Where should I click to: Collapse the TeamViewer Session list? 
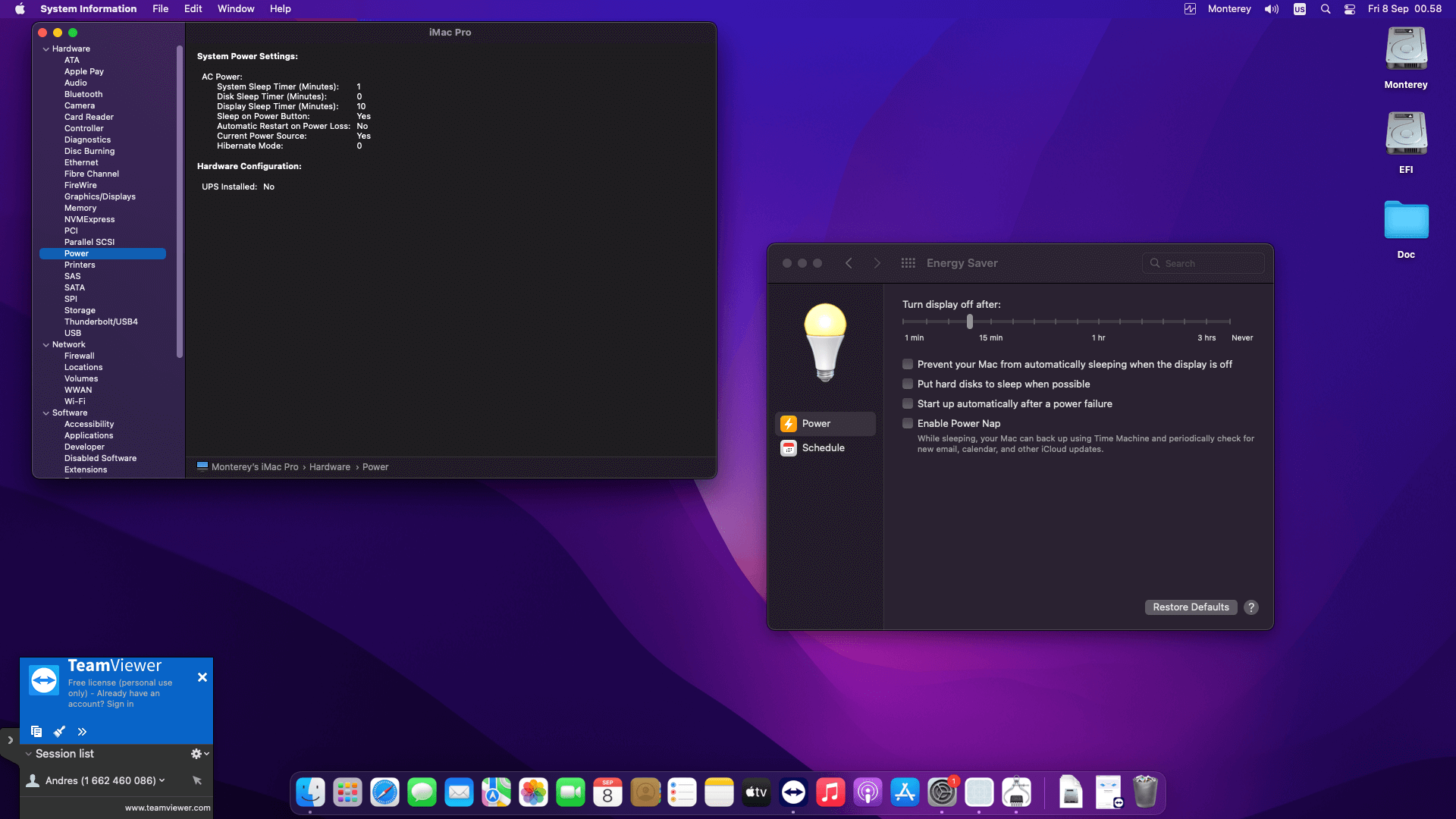point(28,754)
